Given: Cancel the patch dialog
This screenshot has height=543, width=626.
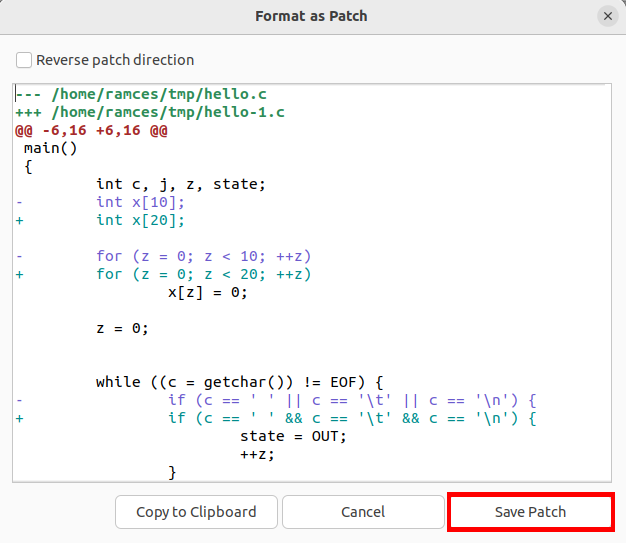Looking at the screenshot, I should [363, 512].
